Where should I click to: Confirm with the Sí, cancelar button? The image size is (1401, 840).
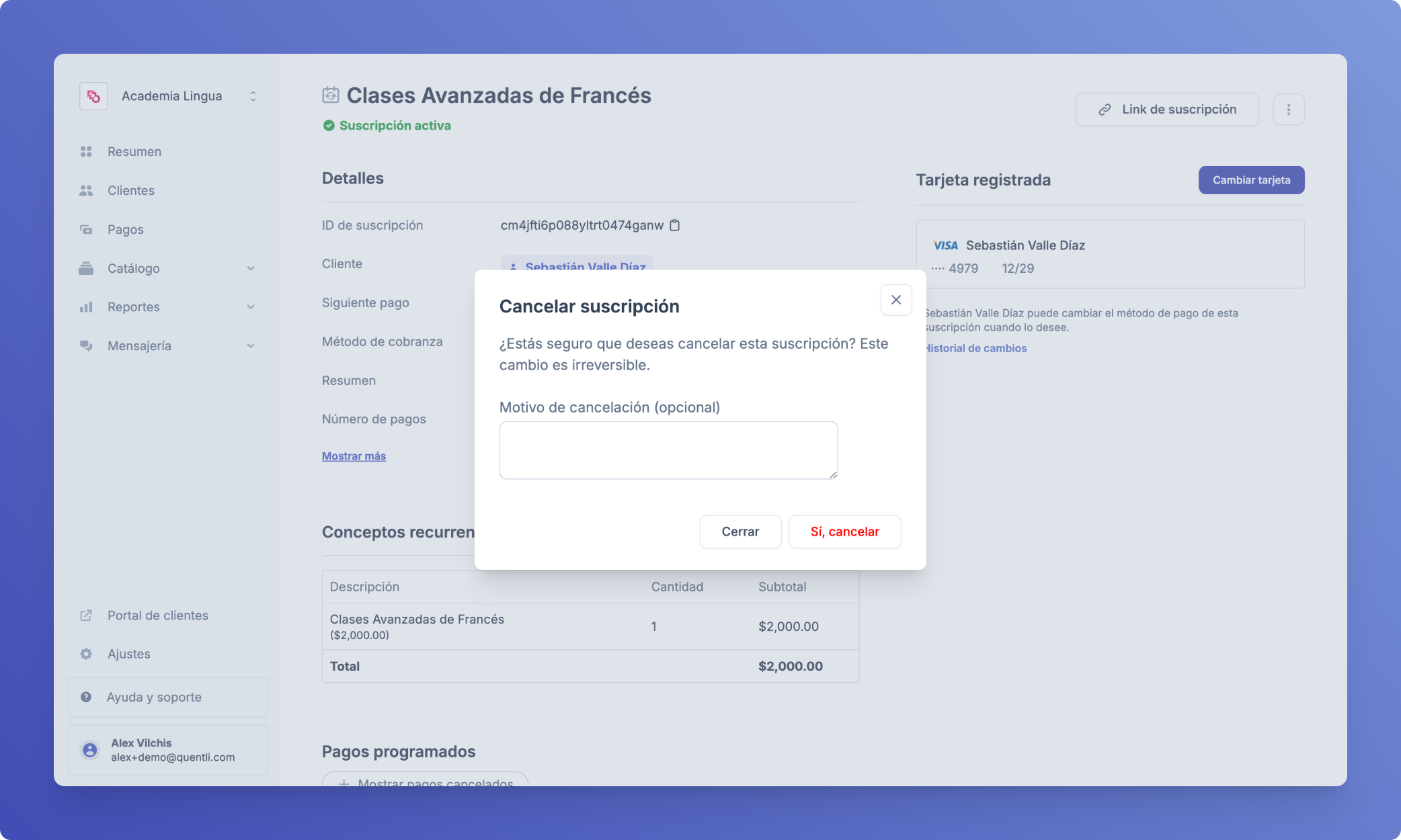coord(844,532)
